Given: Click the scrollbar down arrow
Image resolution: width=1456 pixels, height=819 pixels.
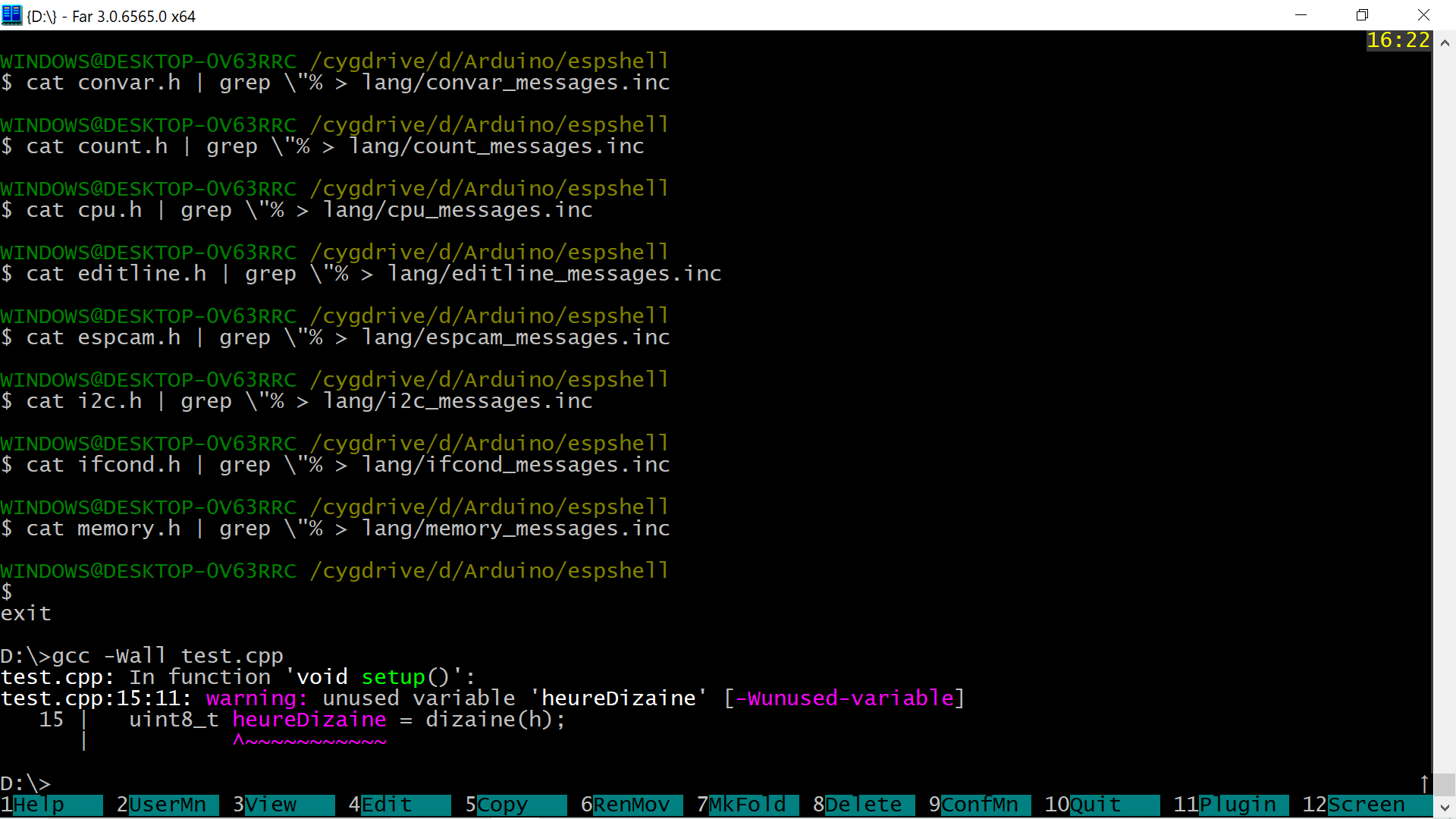Looking at the screenshot, I should pos(1445,808).
